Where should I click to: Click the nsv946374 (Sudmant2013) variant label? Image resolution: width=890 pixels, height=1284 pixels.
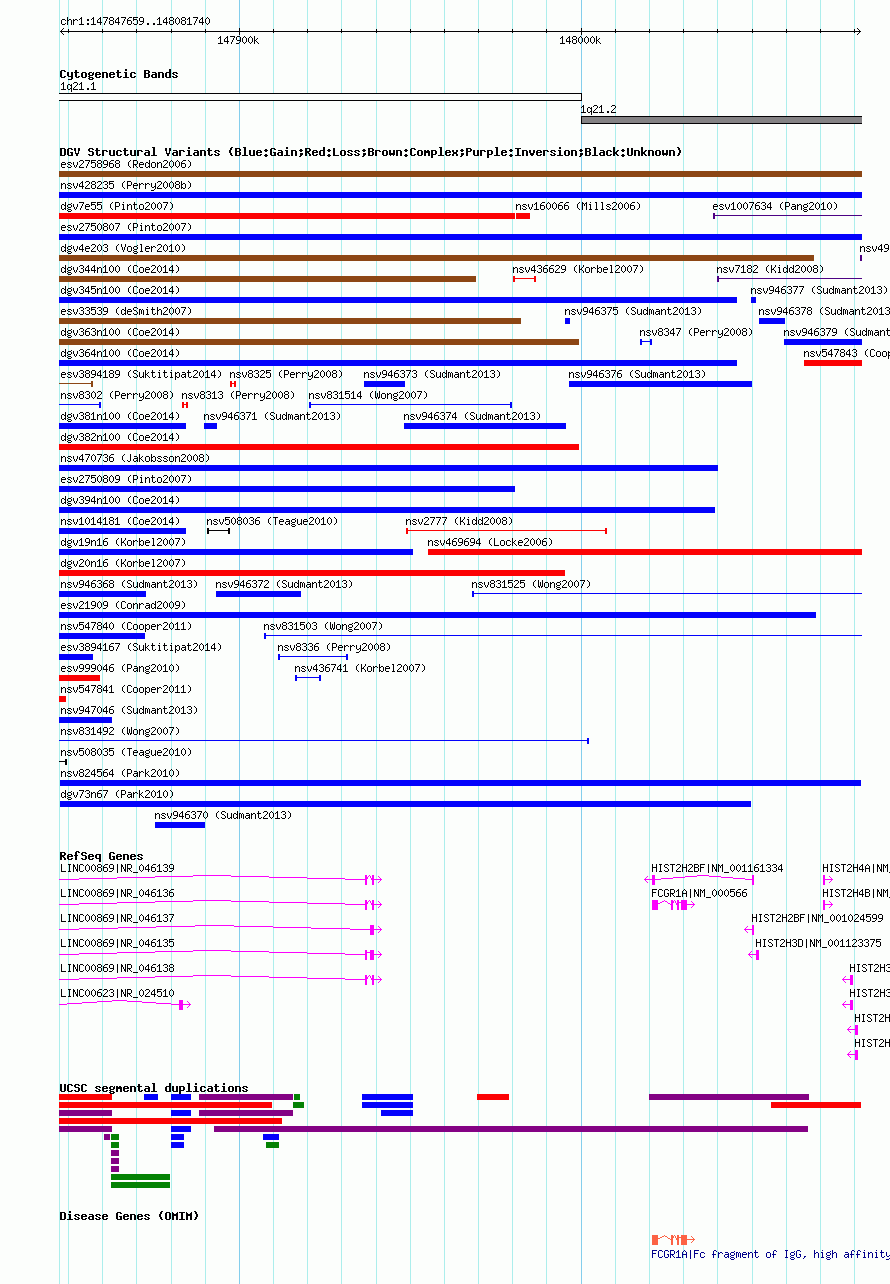click(x=472, y=416)
